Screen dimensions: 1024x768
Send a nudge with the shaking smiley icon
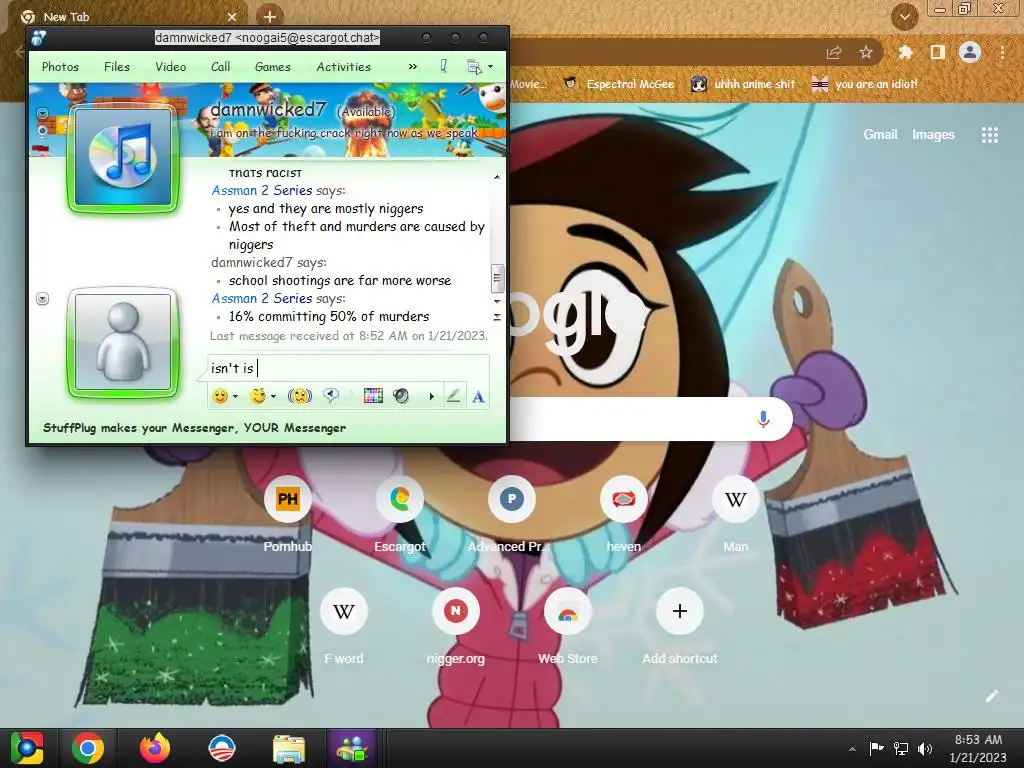[x=300, y=396]
